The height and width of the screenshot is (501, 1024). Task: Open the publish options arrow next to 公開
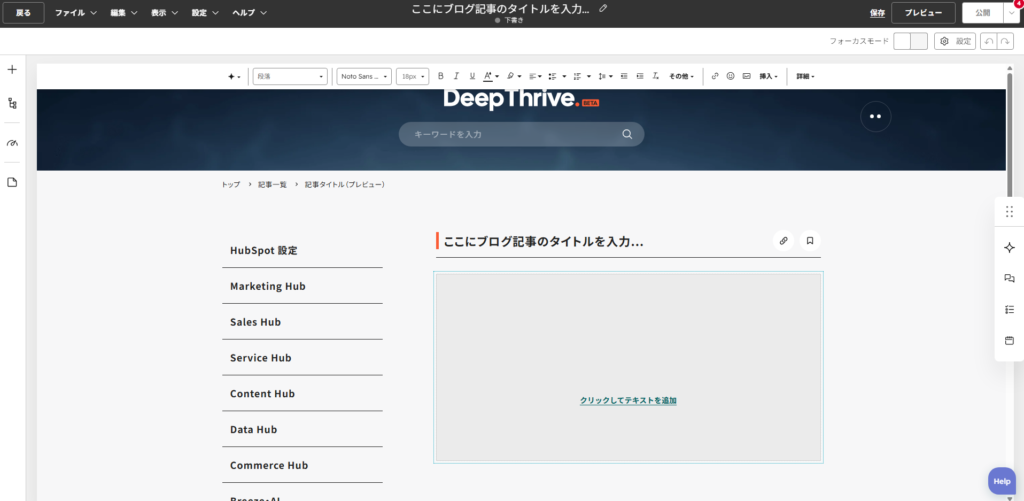(x=1012, y=12)
